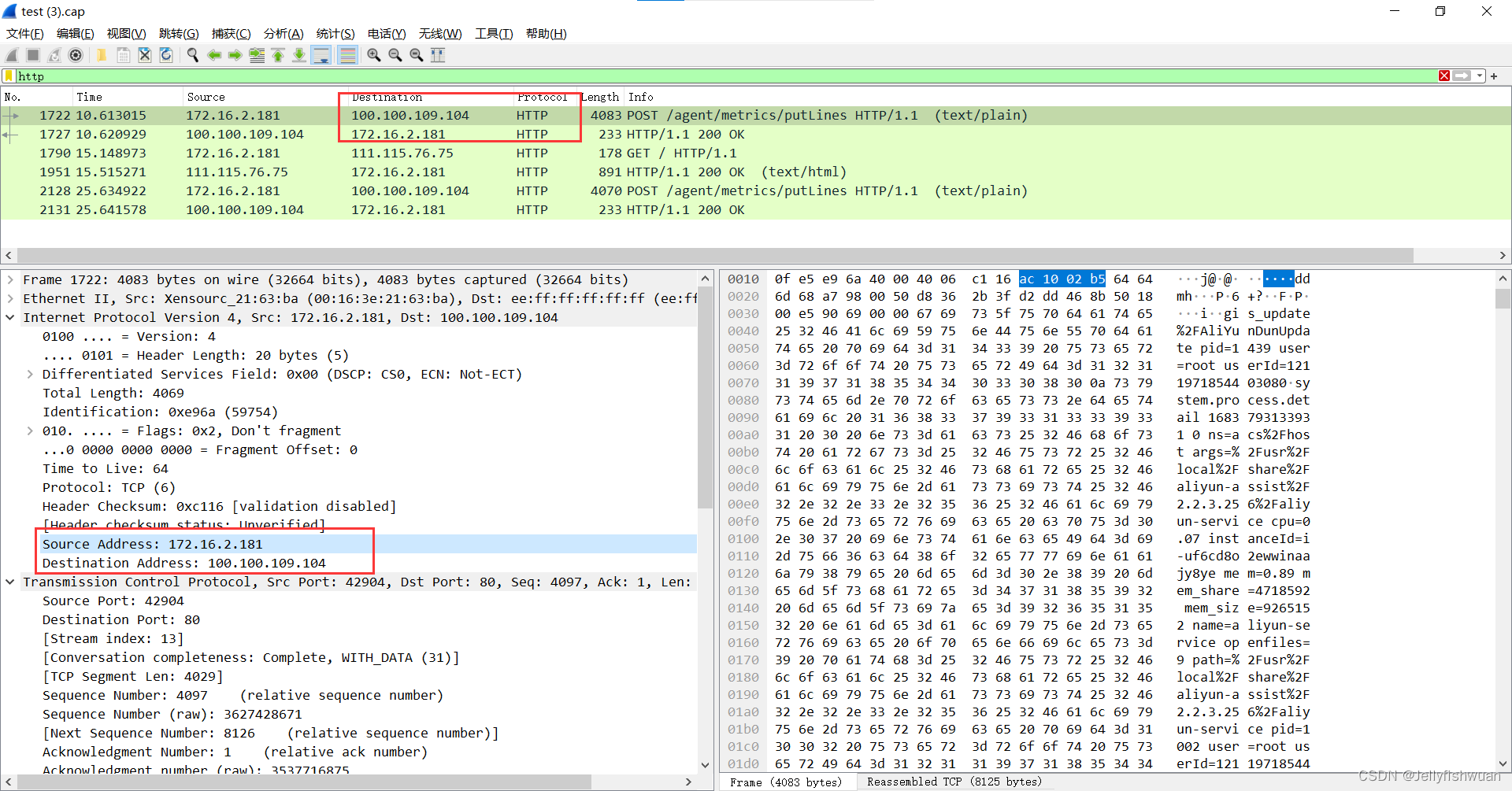Restart the current capture
This screenshot has height=791, width=1512.
[54, 55]
